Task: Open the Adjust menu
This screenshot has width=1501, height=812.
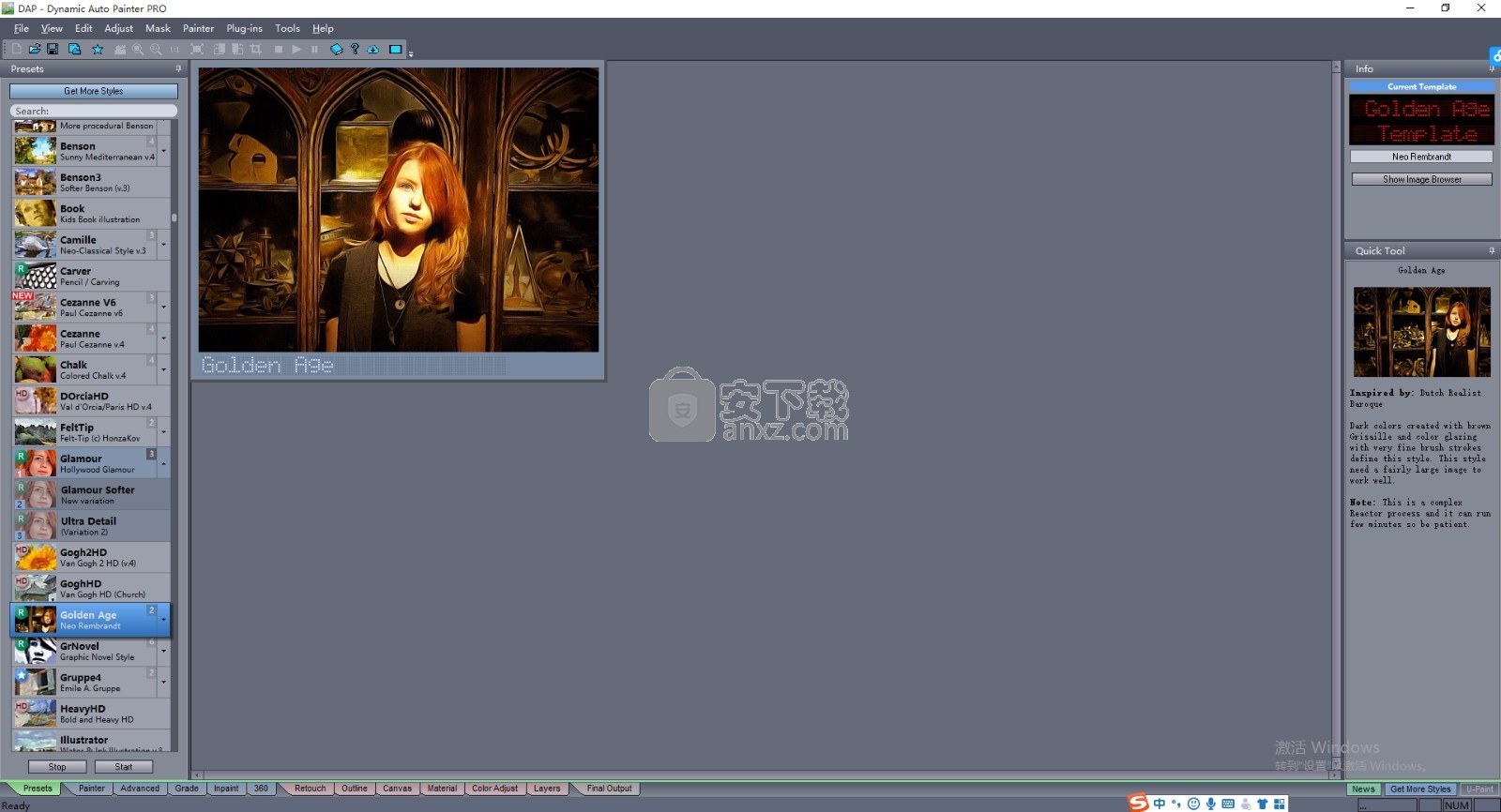Action: point(118,28)
